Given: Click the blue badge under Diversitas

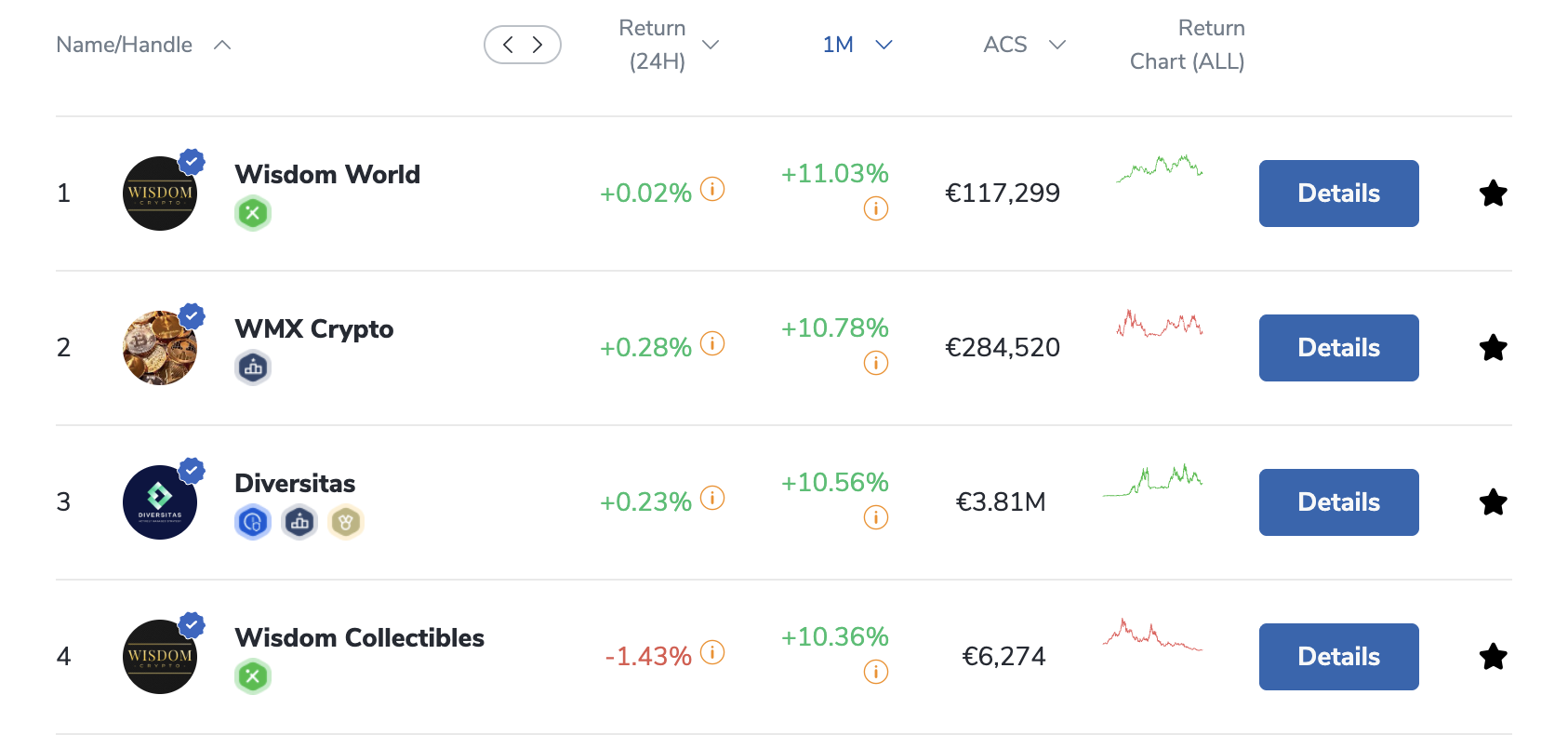Looking at the screenshot, I should pos(252,522).
